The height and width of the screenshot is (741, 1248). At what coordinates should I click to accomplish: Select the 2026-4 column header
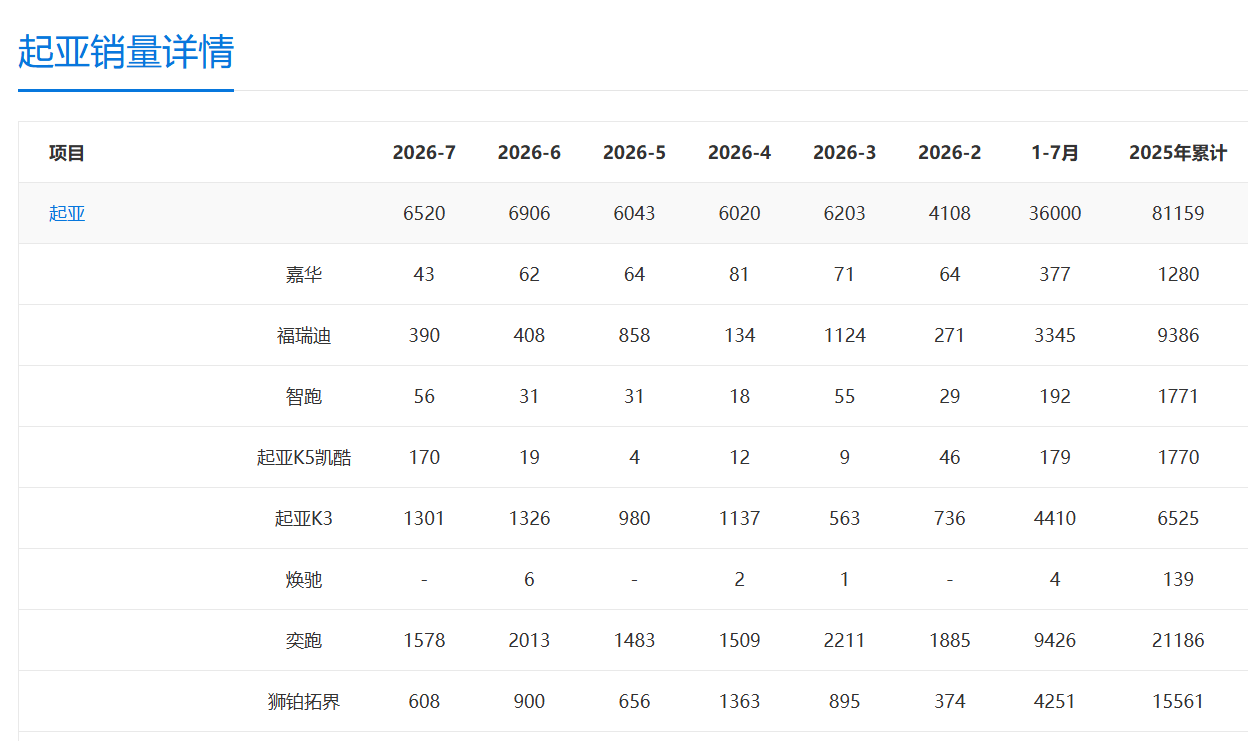point(739,153)
